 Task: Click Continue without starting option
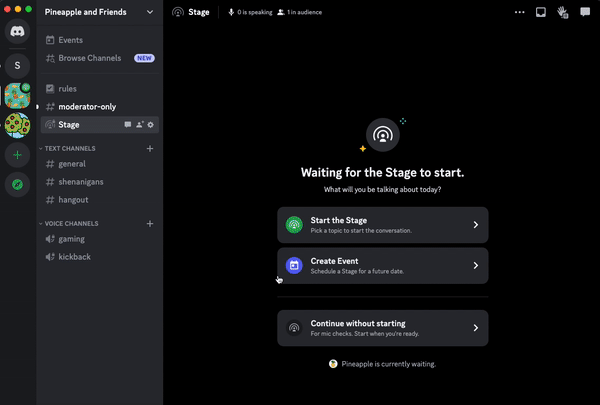tap(383, 328)
